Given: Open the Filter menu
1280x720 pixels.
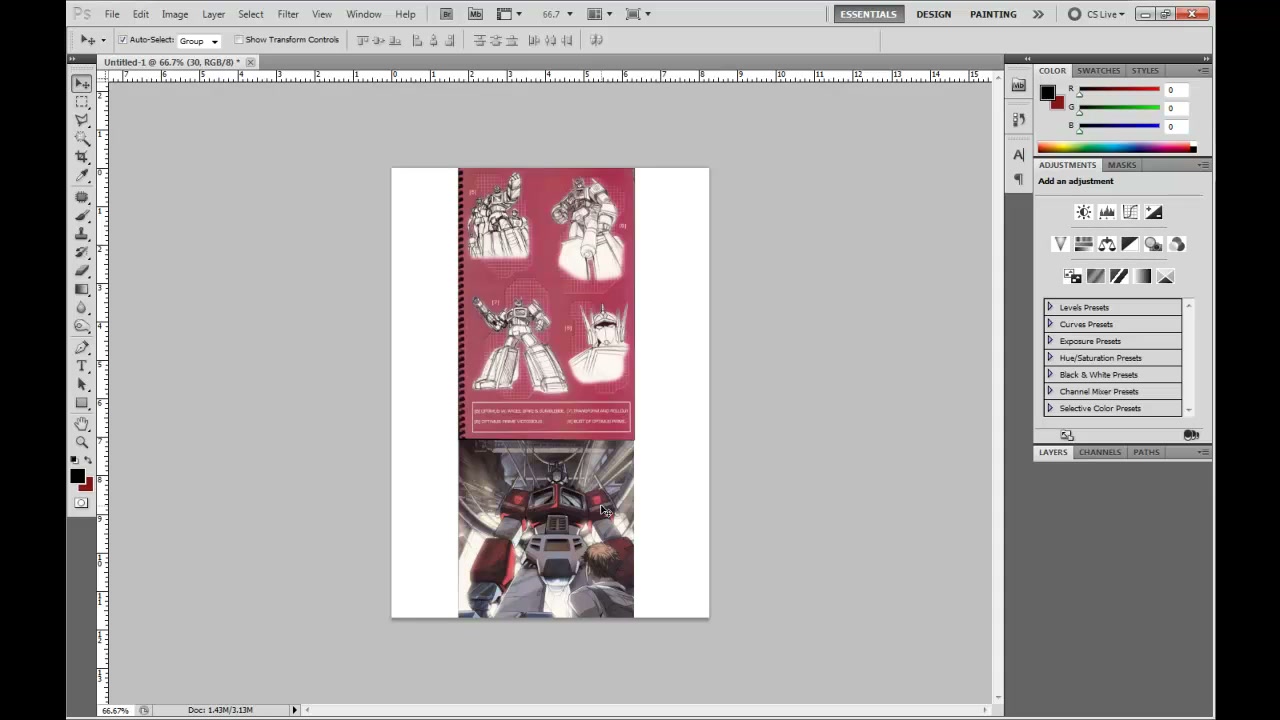Looking at the screenshot, I should click(x=288, y=14).
